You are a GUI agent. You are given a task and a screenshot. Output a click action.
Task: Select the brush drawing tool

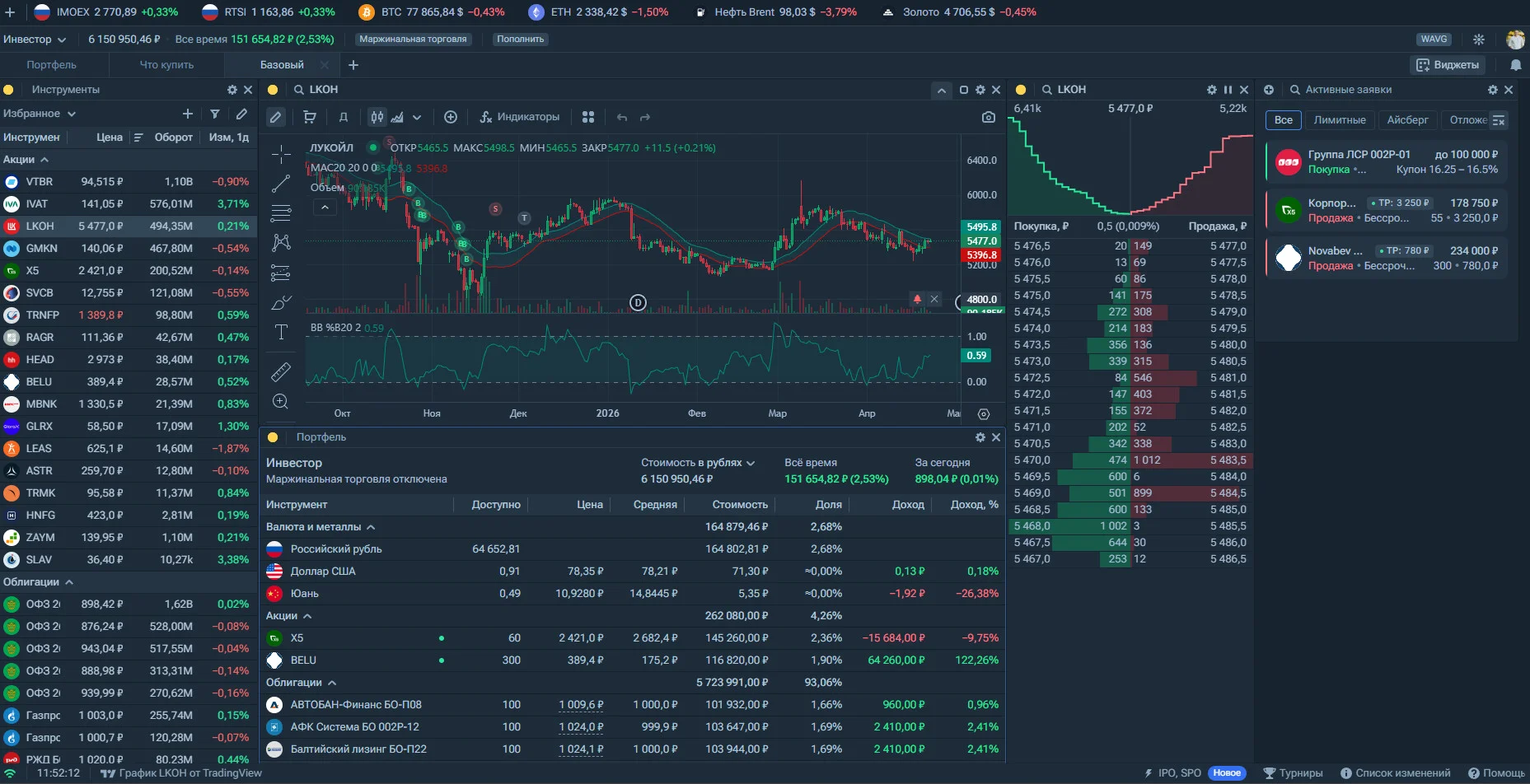click(x=281, y=302)
